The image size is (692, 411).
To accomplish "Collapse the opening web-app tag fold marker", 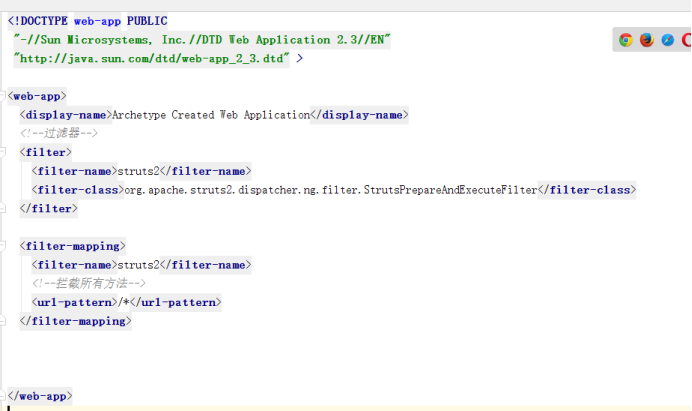I will [x=2, y=96].
